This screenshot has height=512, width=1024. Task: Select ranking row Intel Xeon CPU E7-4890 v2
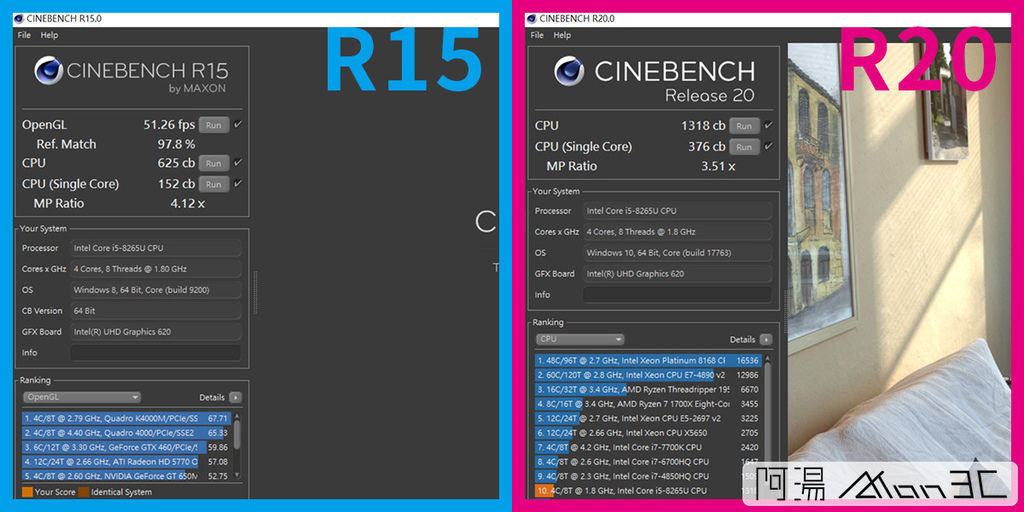click(648, 375)
